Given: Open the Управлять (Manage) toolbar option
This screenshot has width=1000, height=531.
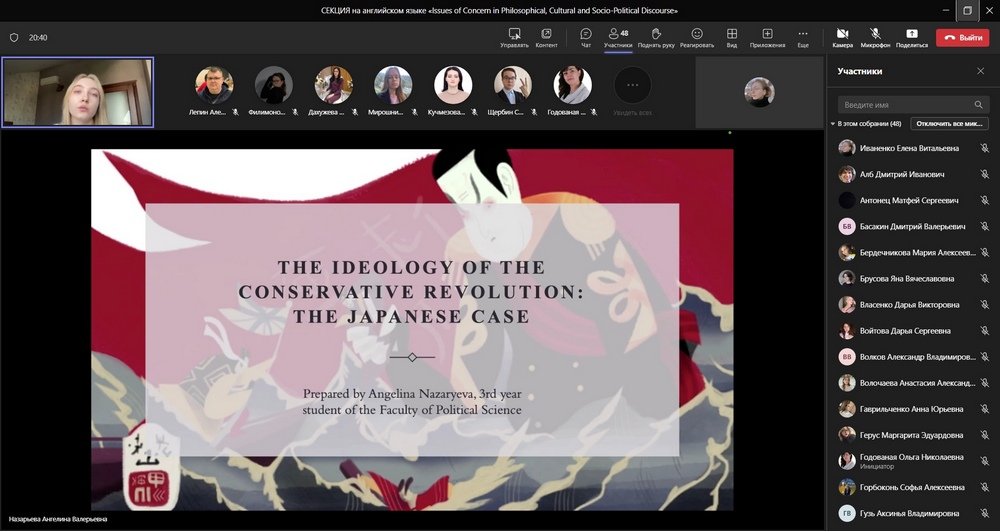Looking at the screenshot, I should coord(514,38).
